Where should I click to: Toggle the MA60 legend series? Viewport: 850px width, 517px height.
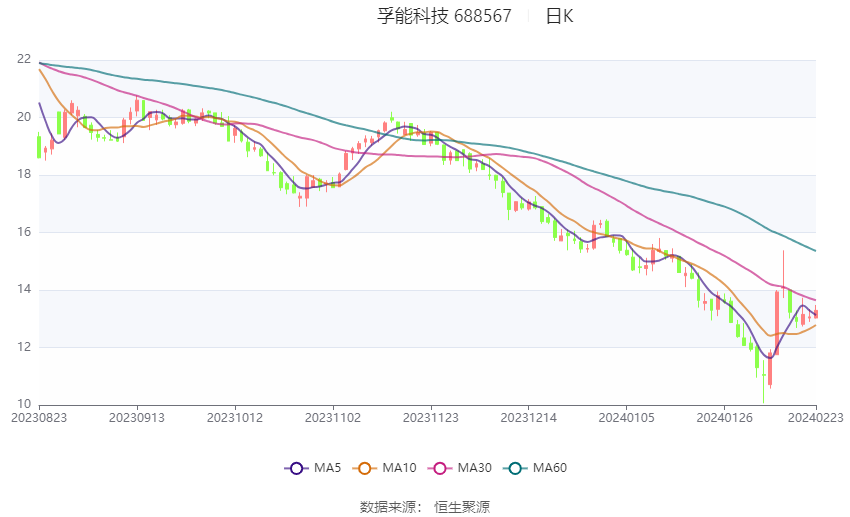(x=535, y=468)
